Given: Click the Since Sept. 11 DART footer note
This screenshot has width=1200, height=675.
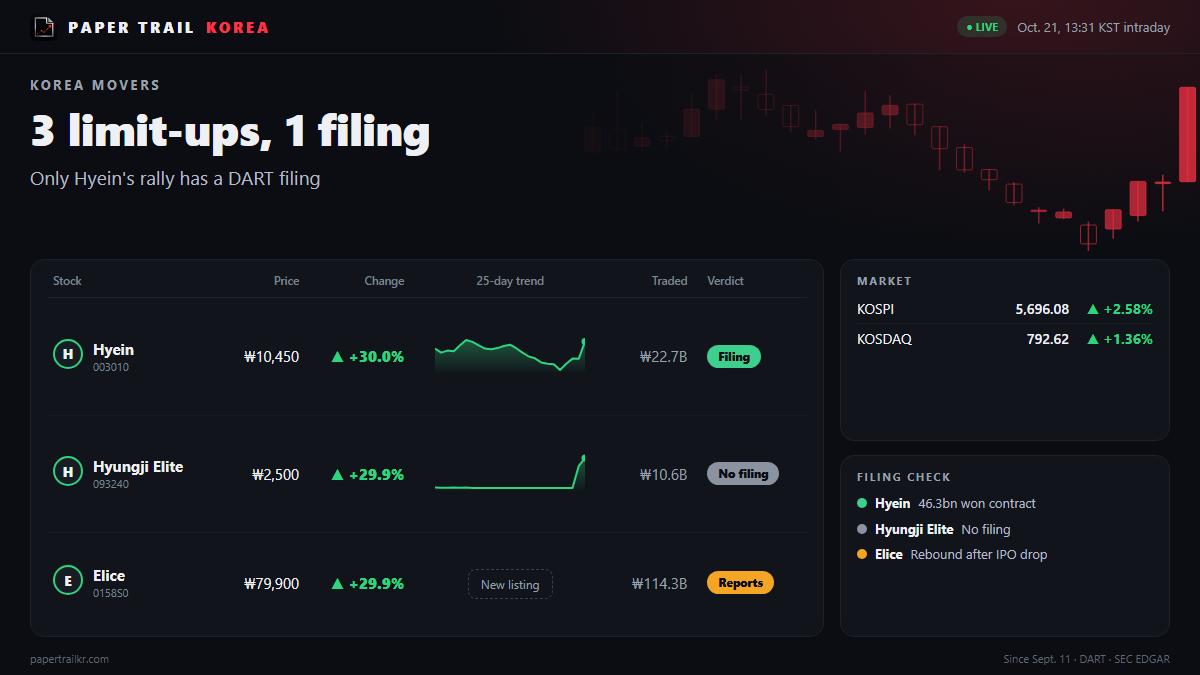Looking at the screenshot, I should point(1087,659).
